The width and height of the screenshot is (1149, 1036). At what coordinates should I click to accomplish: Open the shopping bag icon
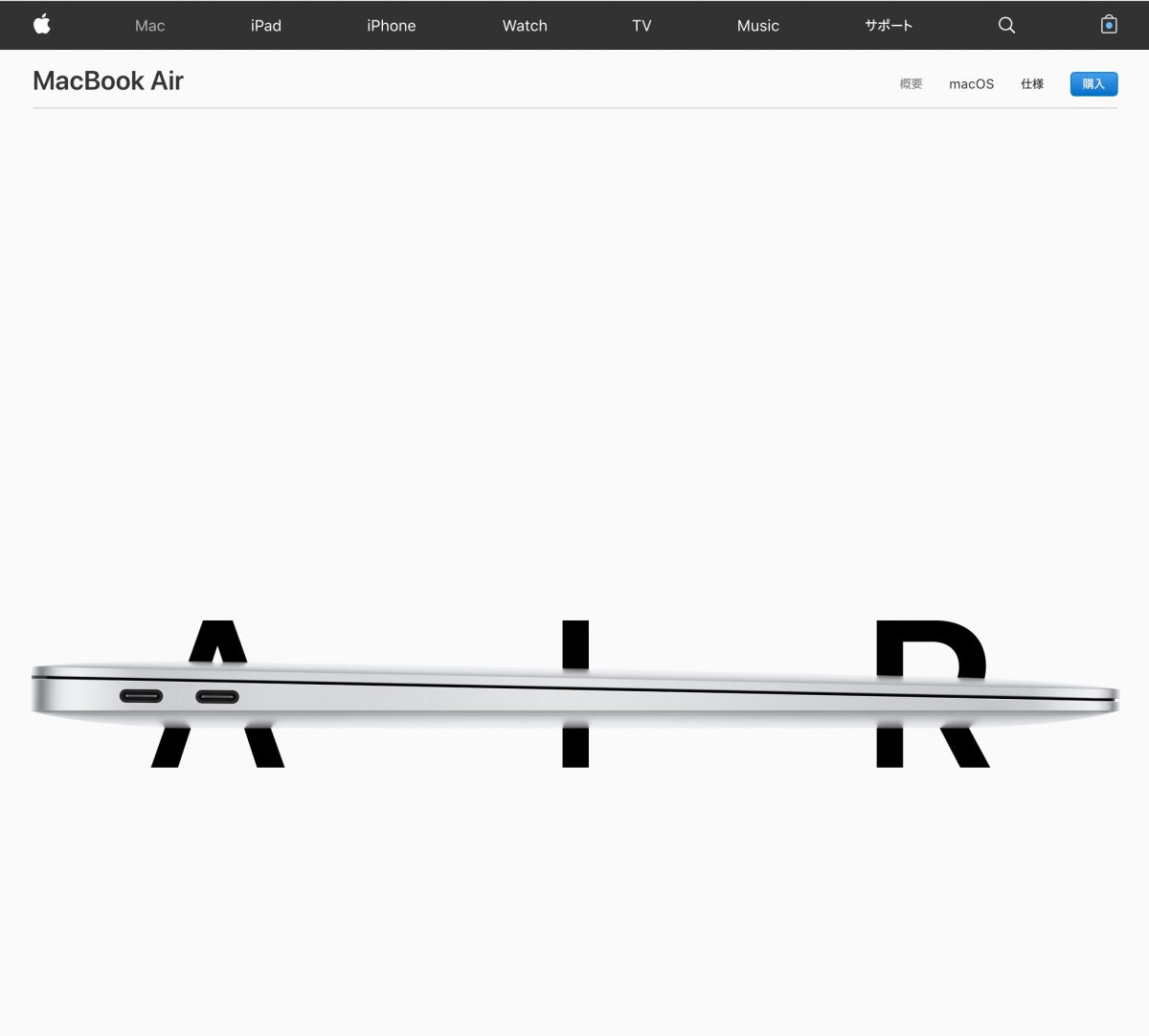(x=1109, y=25)
